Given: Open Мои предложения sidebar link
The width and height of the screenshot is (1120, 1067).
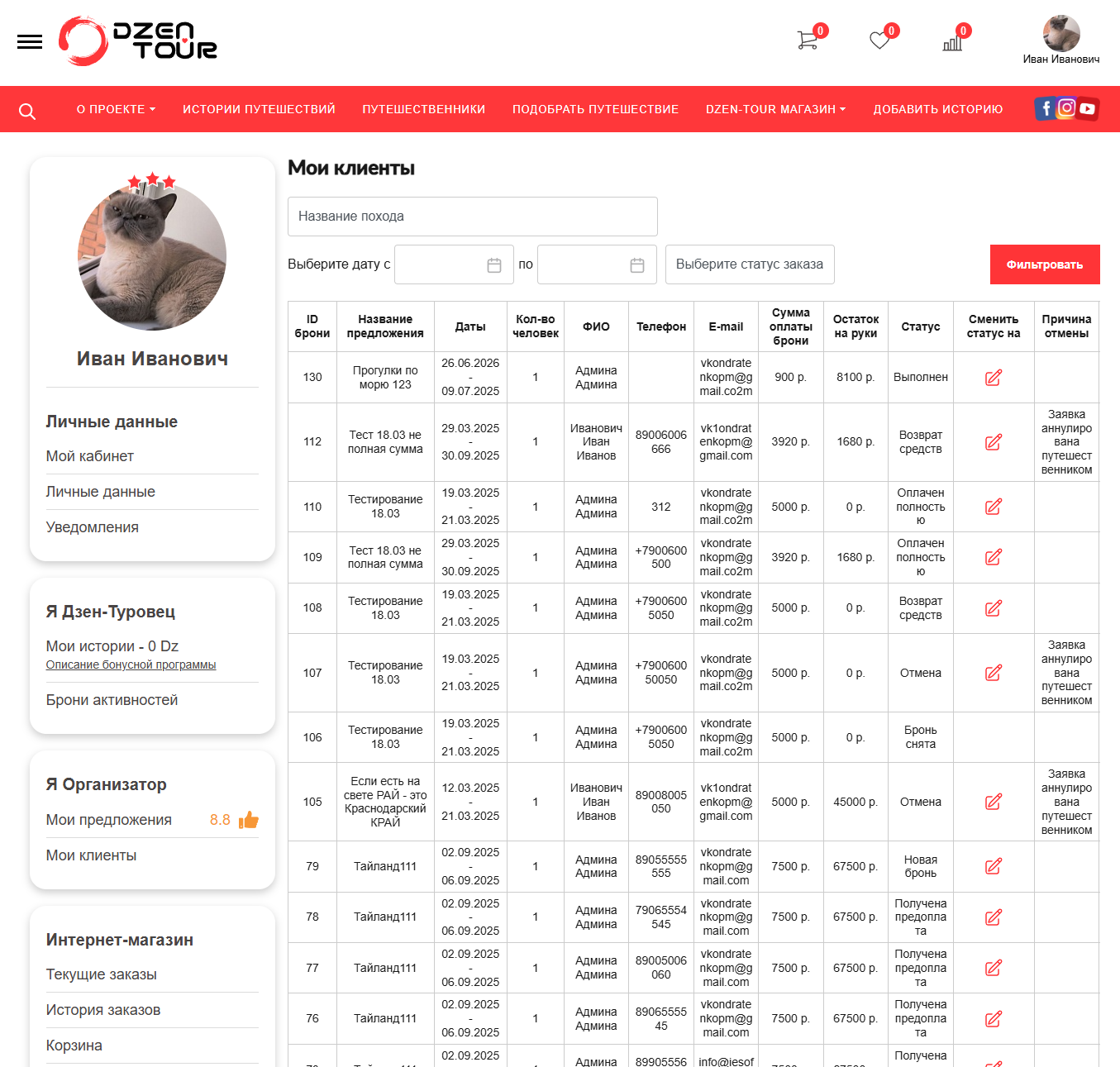Looking at the screenshot, I should pyautogui.click(x=108, y=820).
